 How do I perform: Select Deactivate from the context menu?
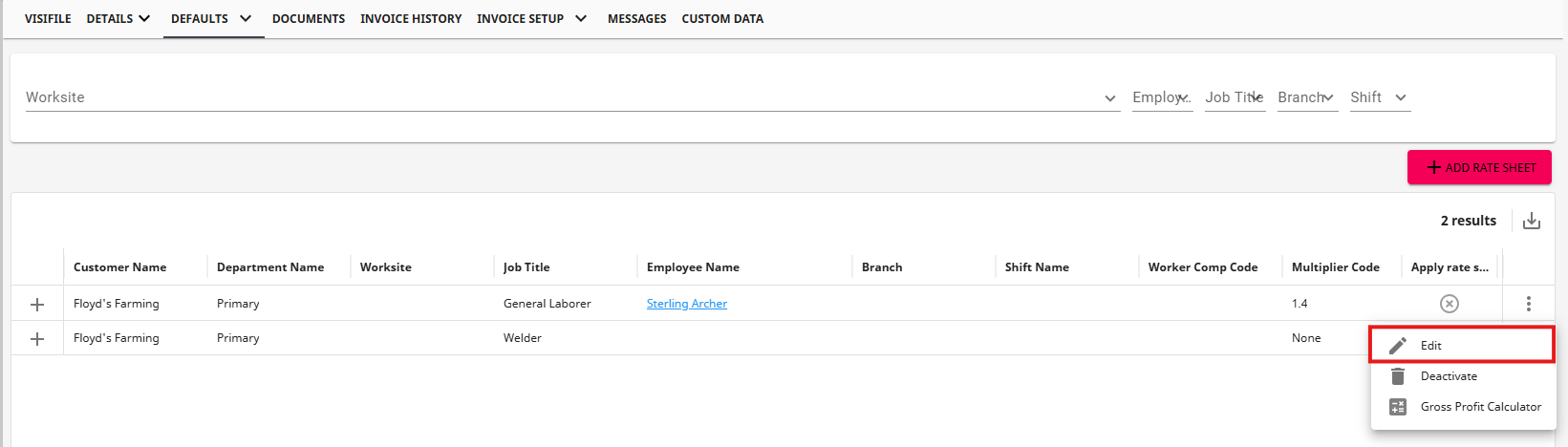pos(1449,376)
